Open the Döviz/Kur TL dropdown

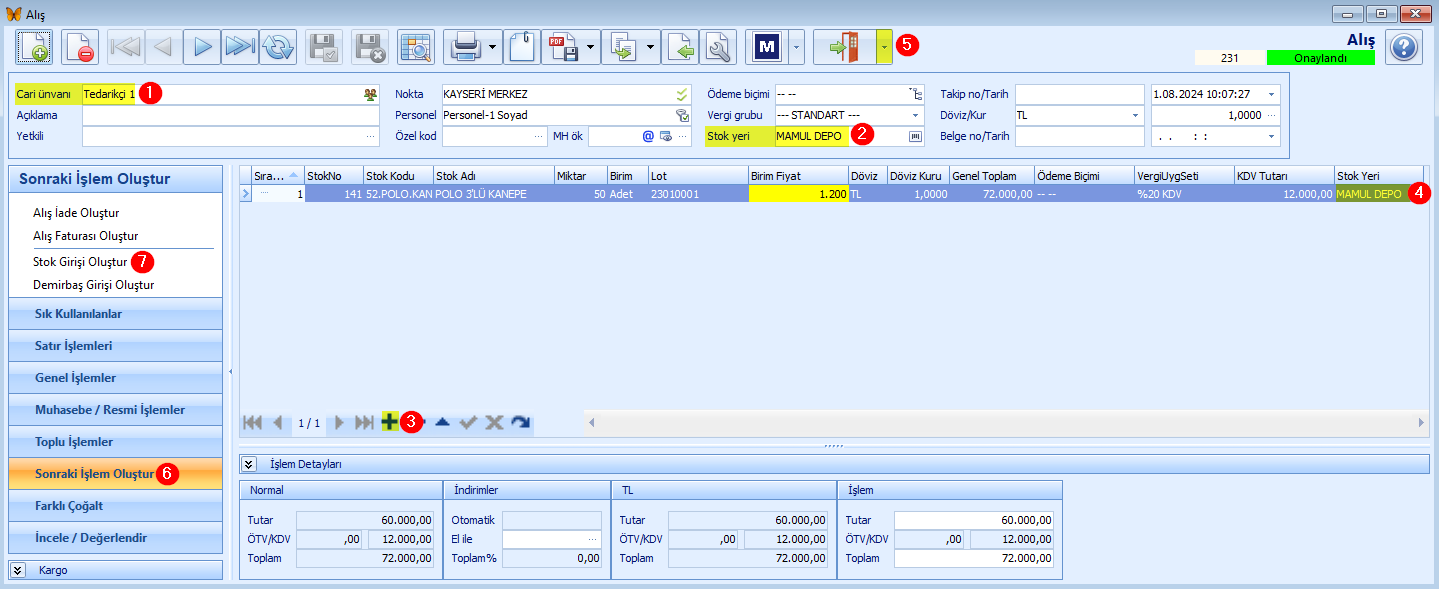pos(1135,115)
